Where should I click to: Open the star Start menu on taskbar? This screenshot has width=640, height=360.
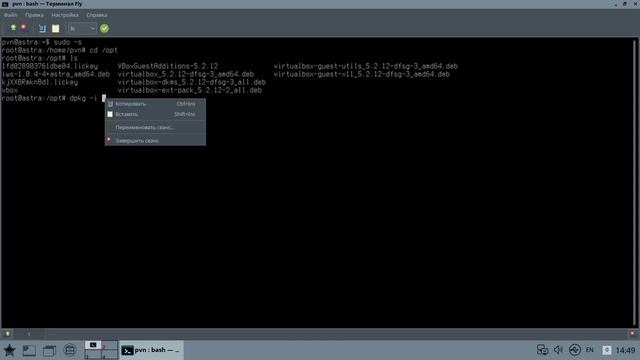9,350
